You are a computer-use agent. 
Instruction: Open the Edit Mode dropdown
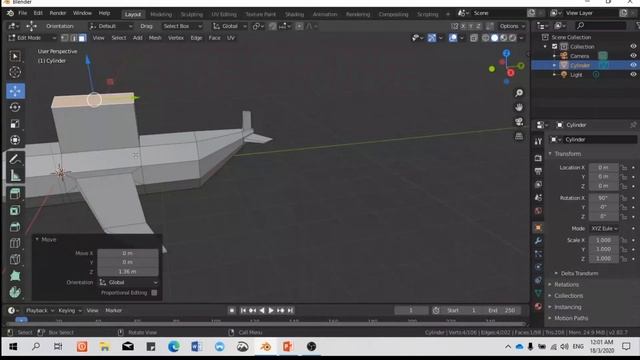[x=32, y=38]
